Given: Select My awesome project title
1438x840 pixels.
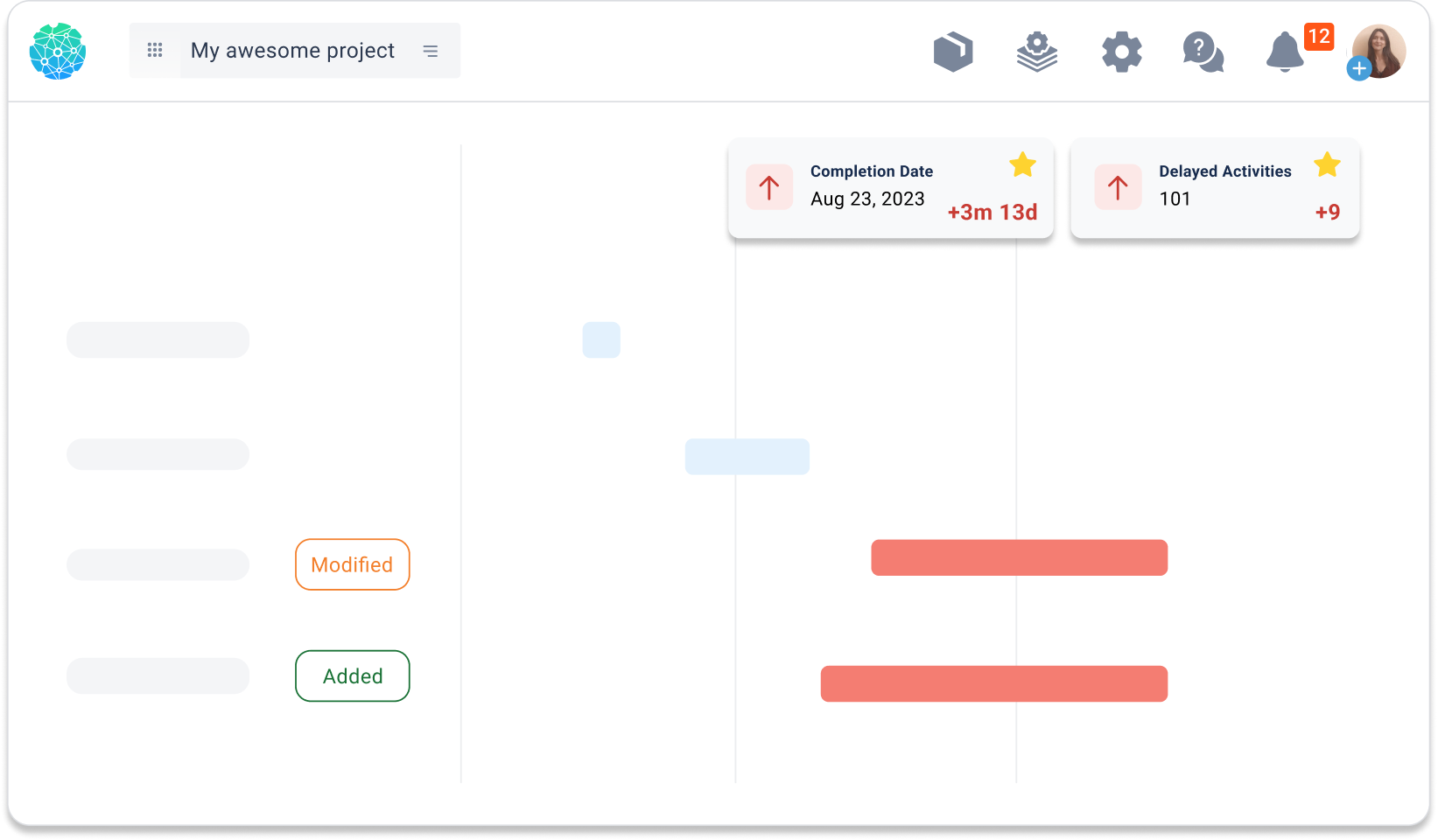Looking at the screenshot, I should point(292,51).
